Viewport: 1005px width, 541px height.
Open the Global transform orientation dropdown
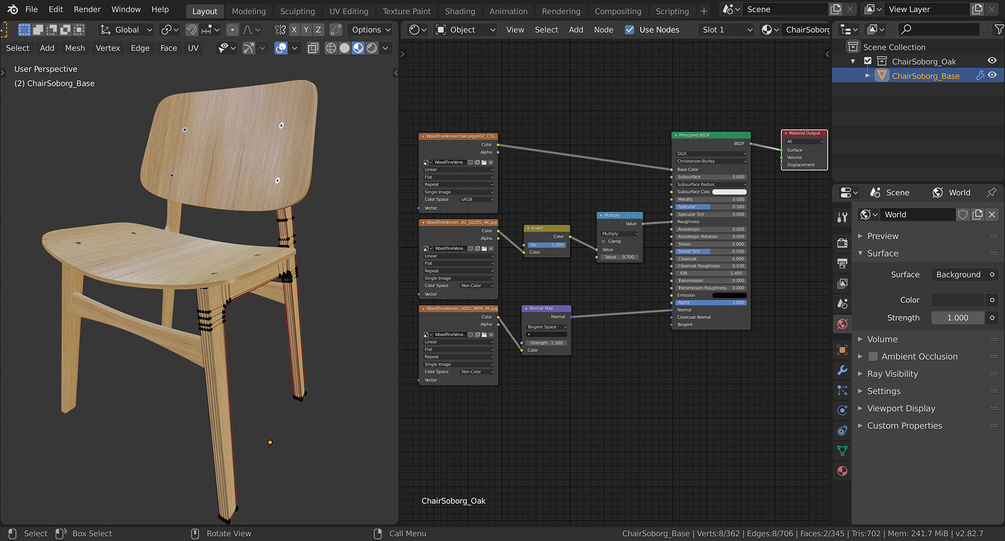coord(126,30)
